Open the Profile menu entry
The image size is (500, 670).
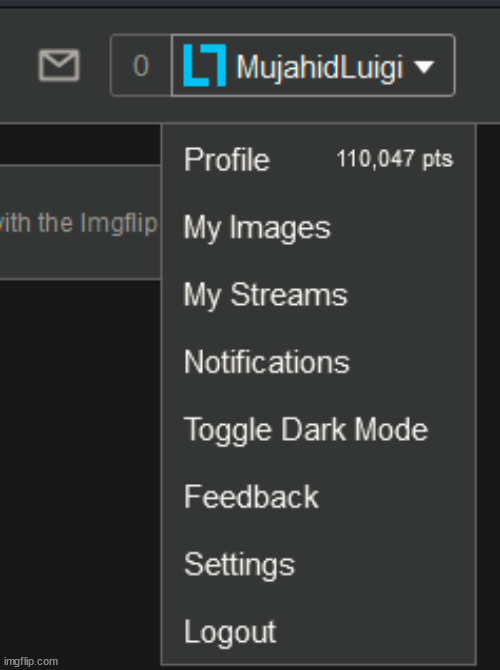(226, 159)
